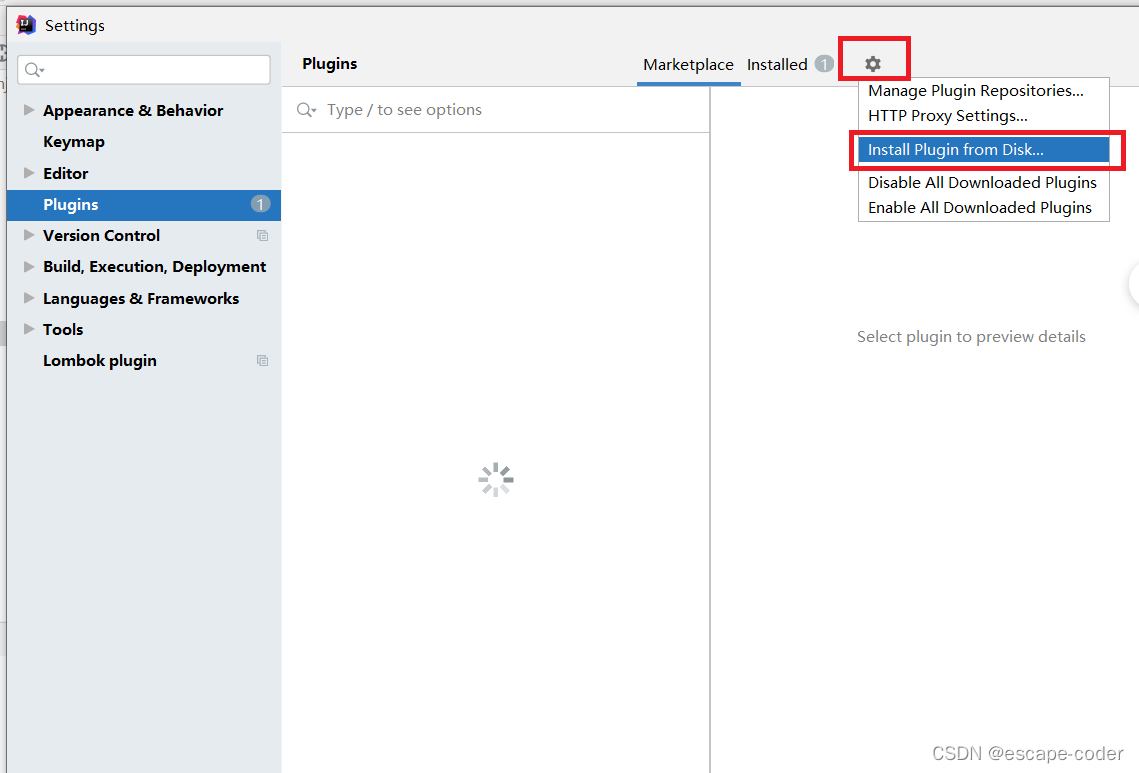This screenshot has width=1139, height=773.
Task: Expand the Editor settings node
Action: pyautogui.click(x=29, y=173)
